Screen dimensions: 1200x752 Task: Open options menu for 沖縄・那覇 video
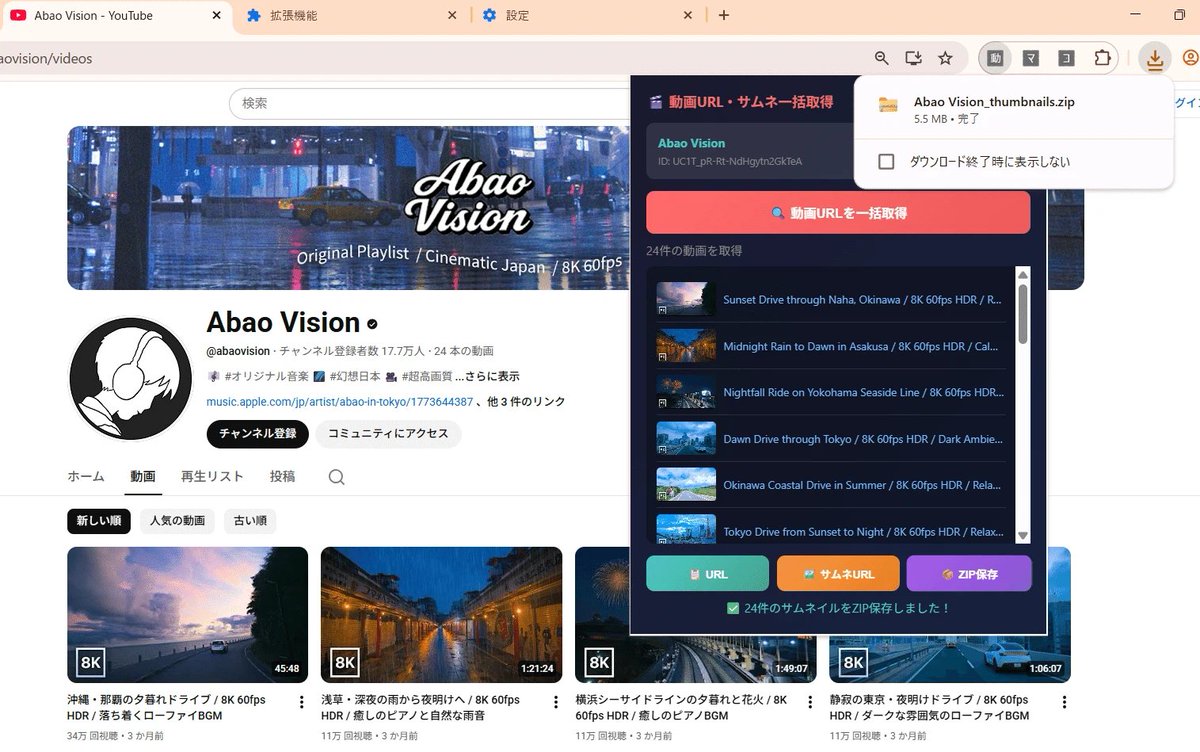302,702
